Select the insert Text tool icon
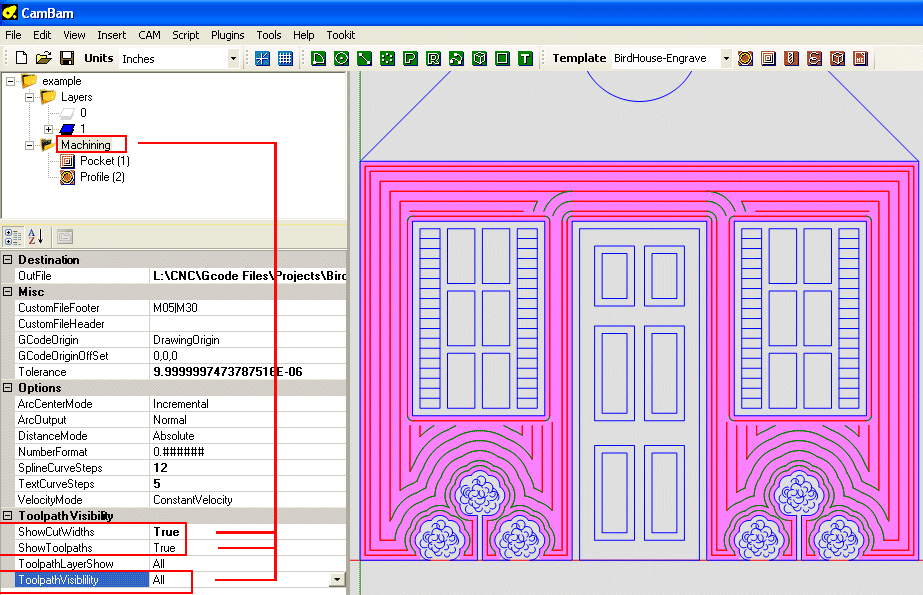This screenshot has height=595, width=923. coord(526,58)
